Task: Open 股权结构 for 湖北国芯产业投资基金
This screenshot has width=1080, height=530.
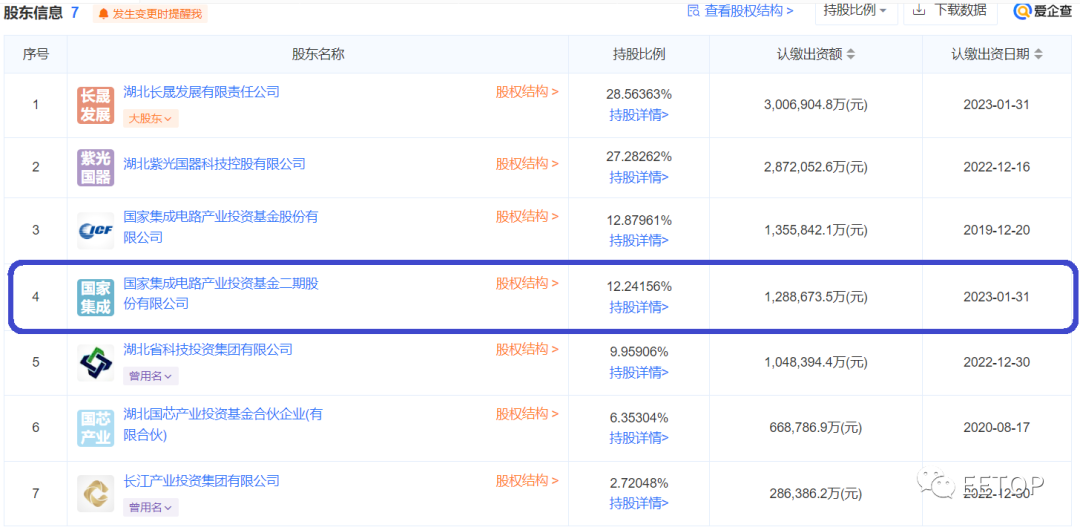Action: click(527, 414)
